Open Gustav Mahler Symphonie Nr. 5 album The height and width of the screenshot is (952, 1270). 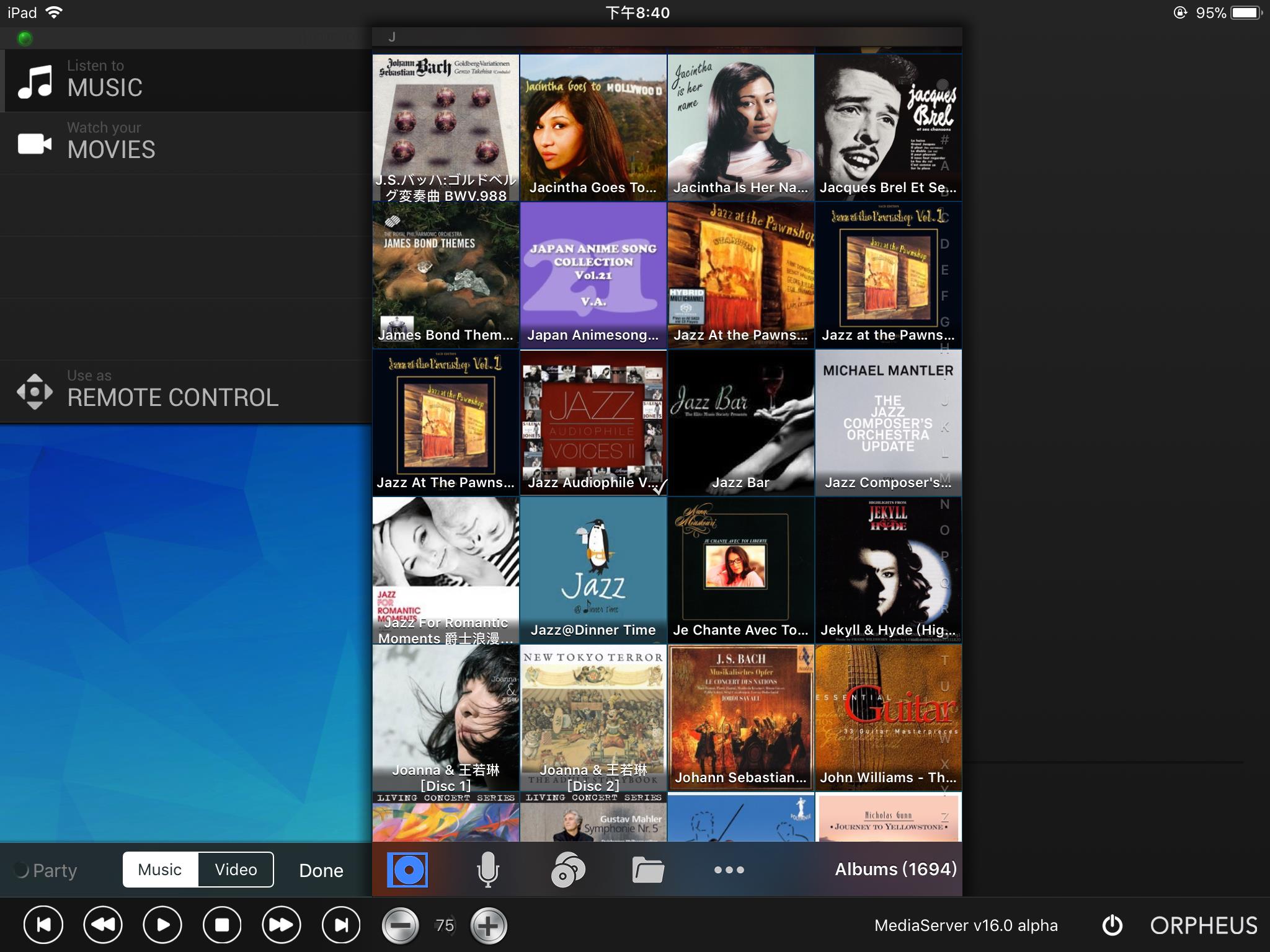point(593,817)
